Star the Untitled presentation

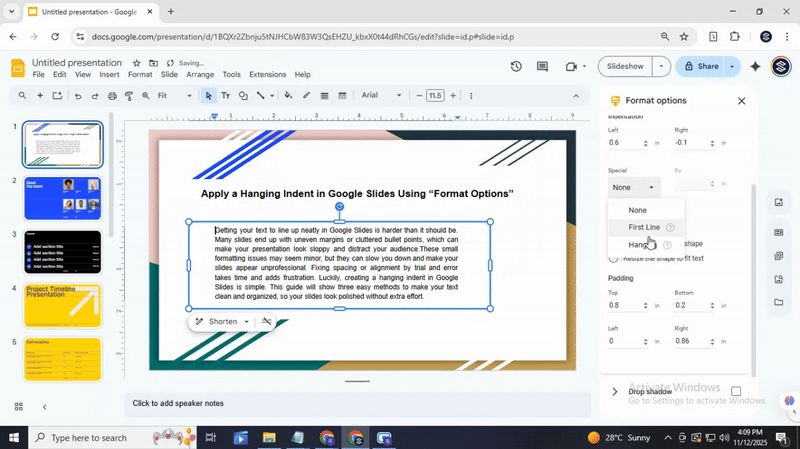136,62
